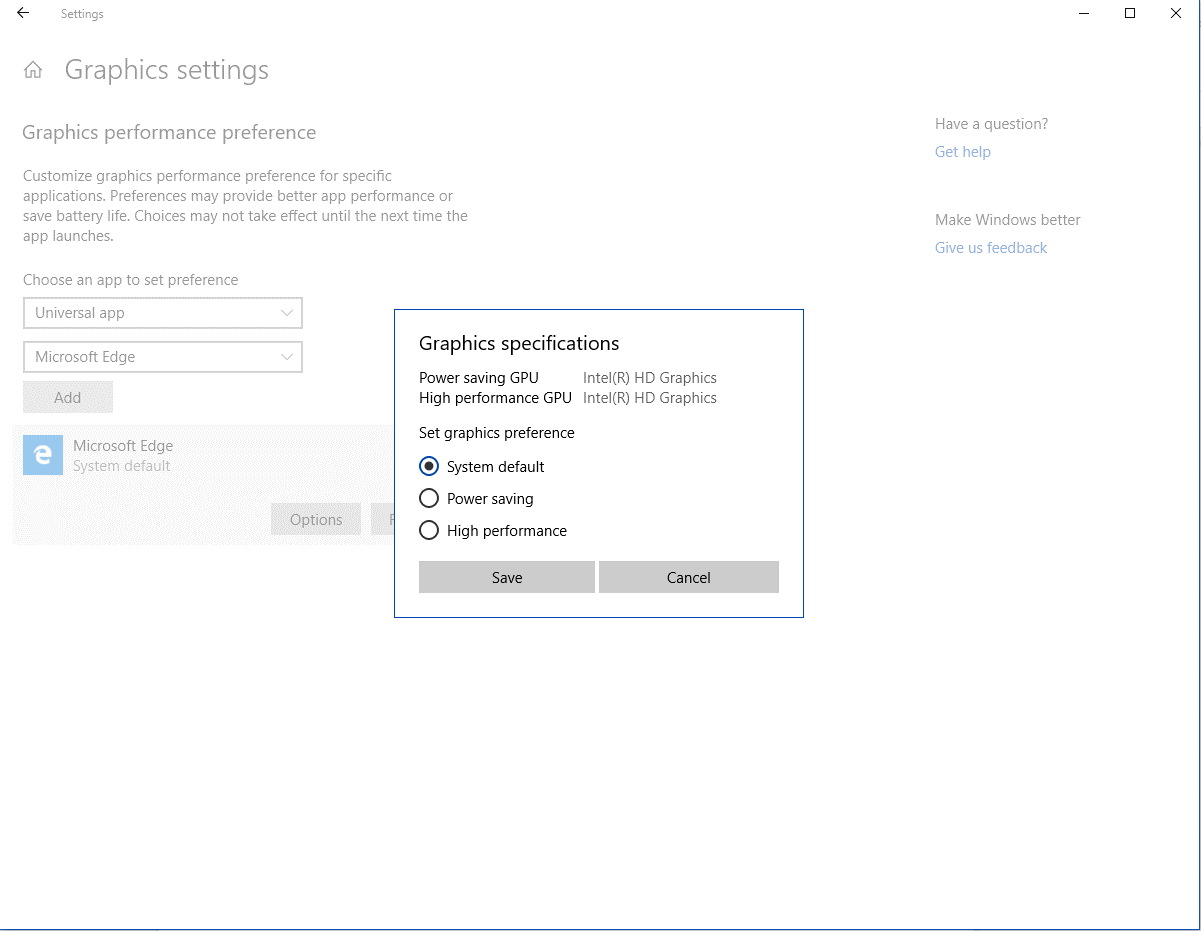The image size is (1201, 931).
Task: Click 'System default' status under Microsoft Edge
Action: (122, 466)
